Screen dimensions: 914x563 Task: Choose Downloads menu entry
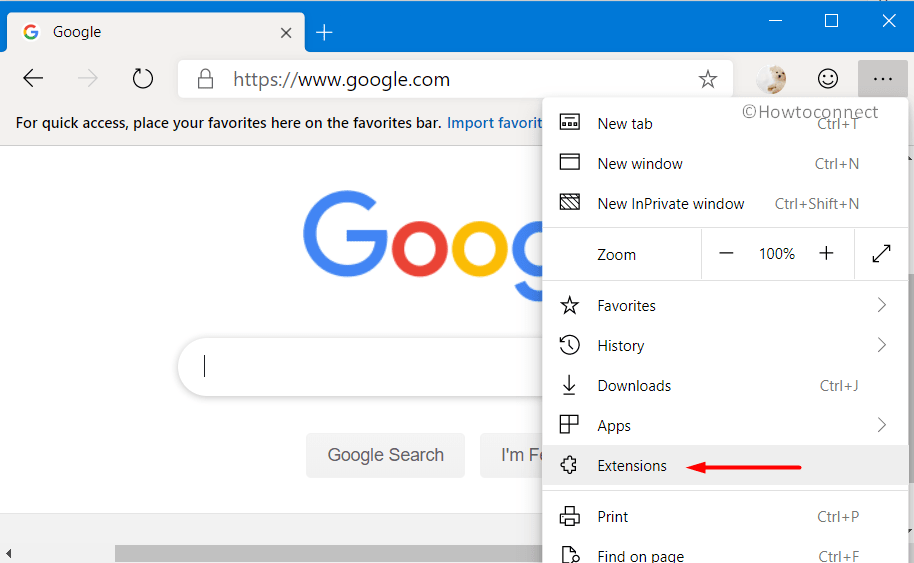click(725, 386)
